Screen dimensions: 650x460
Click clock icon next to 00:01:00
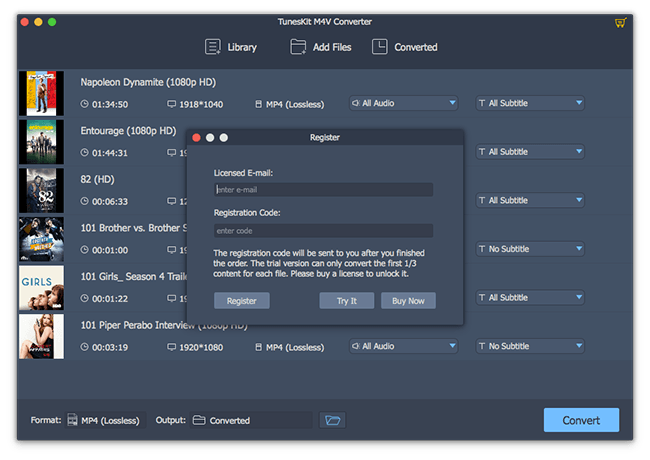[84, 250]
